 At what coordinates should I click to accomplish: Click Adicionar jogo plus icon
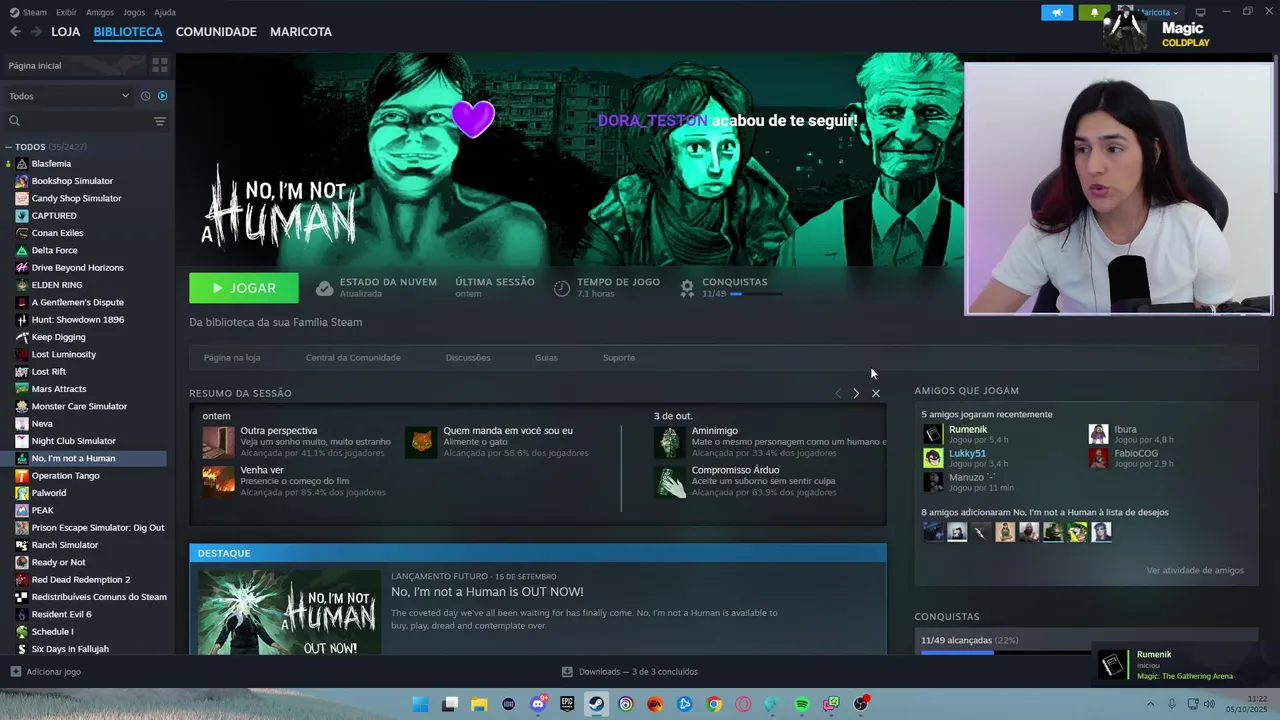coord(15,672)
